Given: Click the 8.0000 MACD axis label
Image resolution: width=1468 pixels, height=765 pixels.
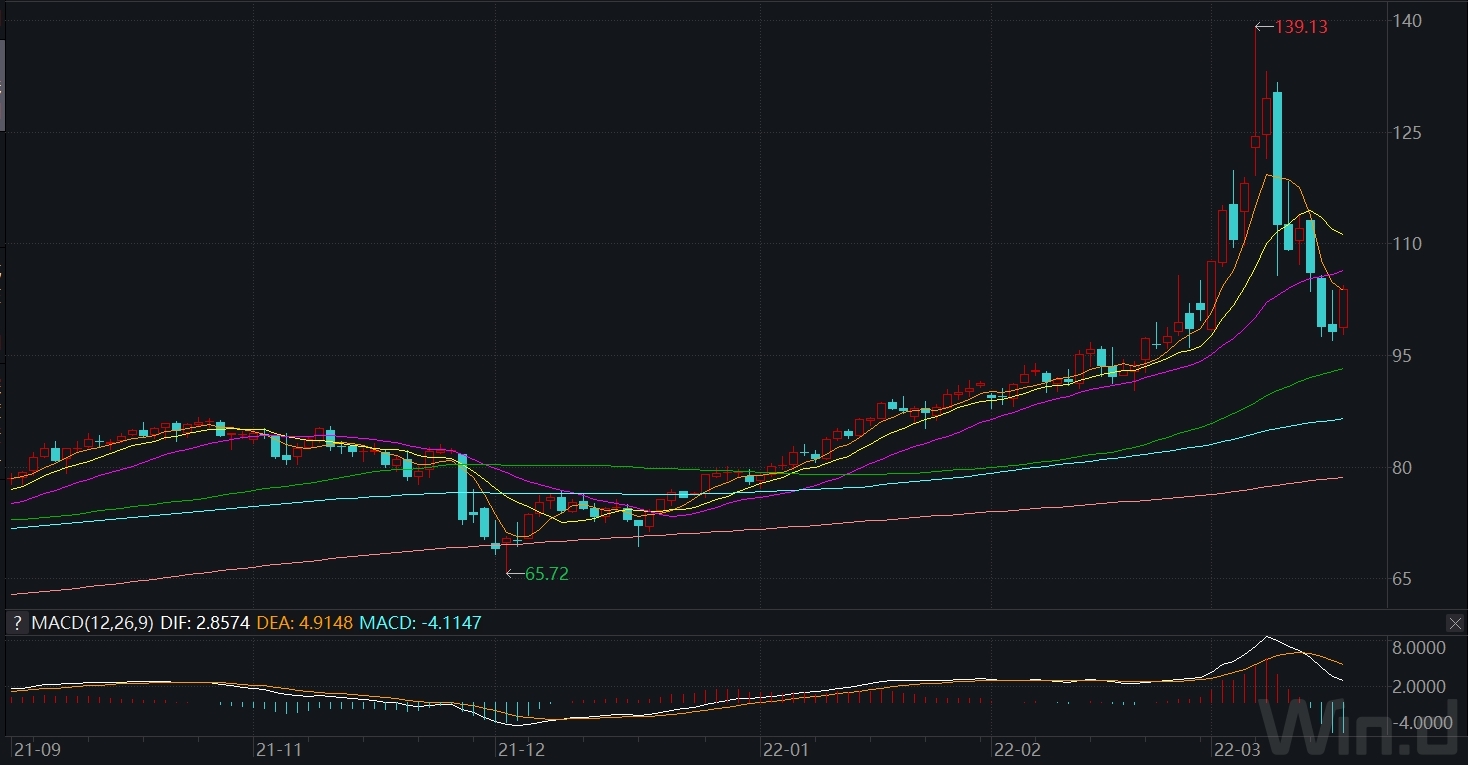Looking at the screenshot, I should (x=1421, y=648).
